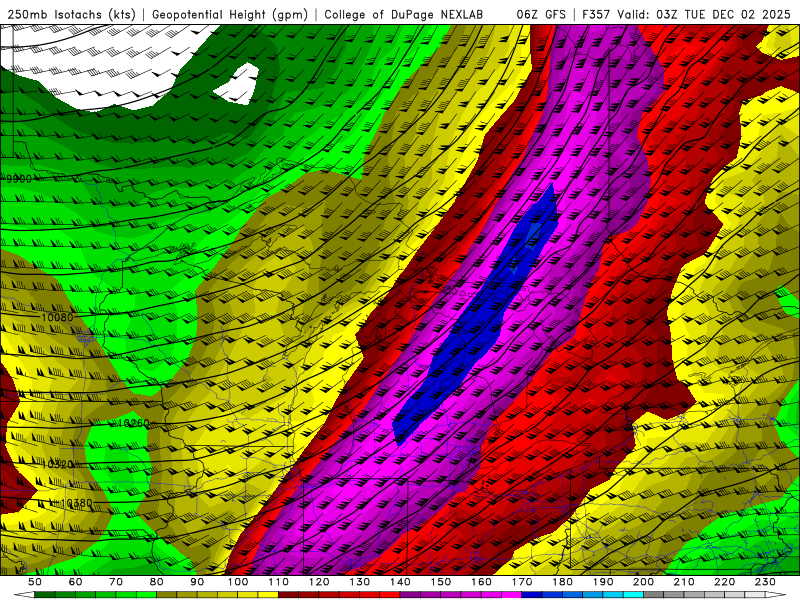
Task: Click the 220 value on the color scale
Action: 724,582
